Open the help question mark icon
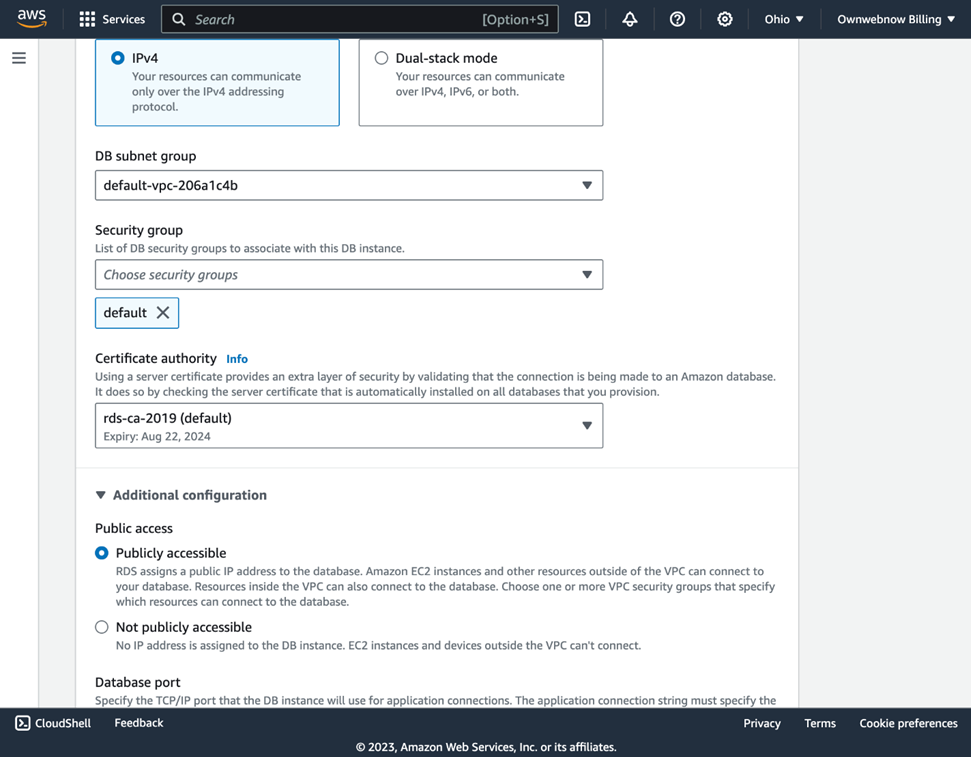Viewport: 971px width, 757px height. [x=677, y=19]
